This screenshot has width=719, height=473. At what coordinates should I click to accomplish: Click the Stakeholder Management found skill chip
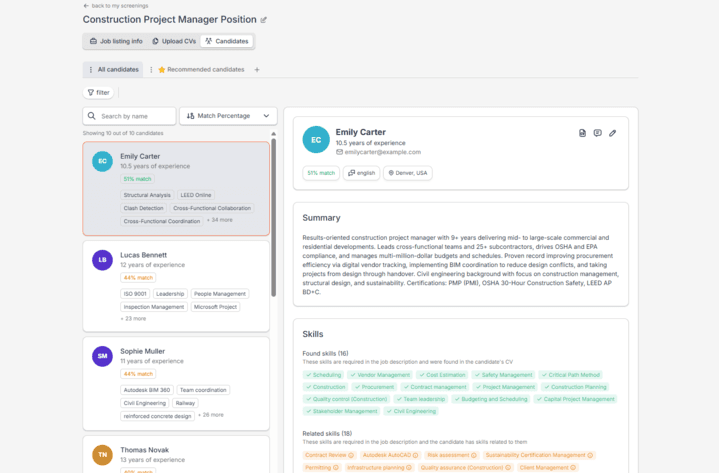pyautogui.click(x=341, y=412)
